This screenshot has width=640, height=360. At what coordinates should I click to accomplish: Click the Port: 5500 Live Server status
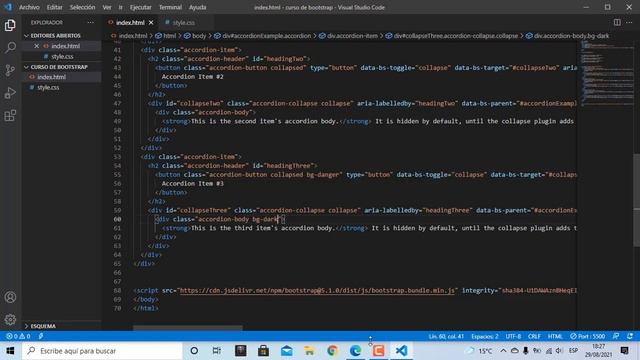(587, 336)
